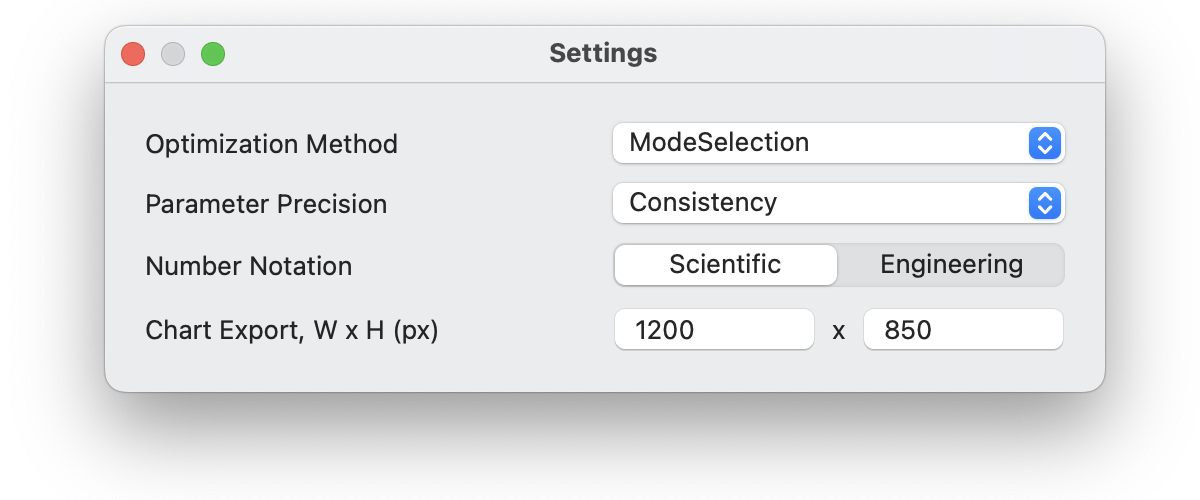Viewport: 1200px width, 500px height.
Task: Focus the chart export height field 850
Action: [962, 330]
